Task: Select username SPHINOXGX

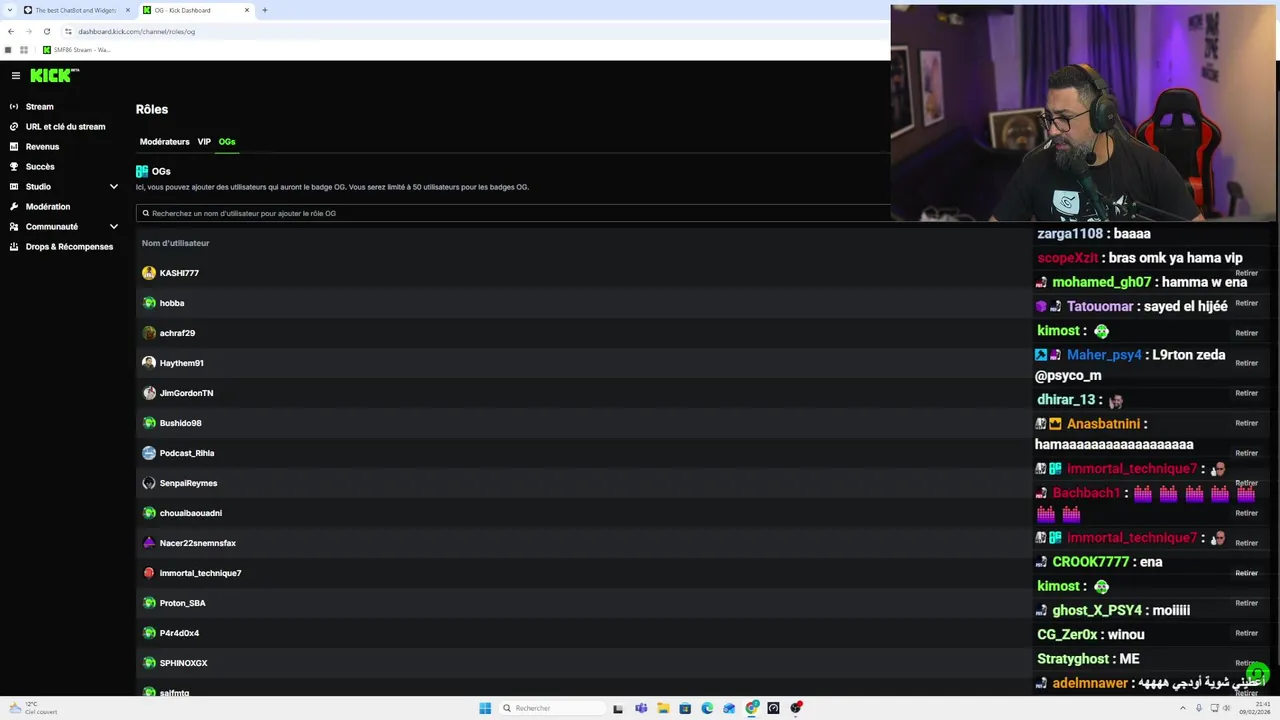Action: 183,663
